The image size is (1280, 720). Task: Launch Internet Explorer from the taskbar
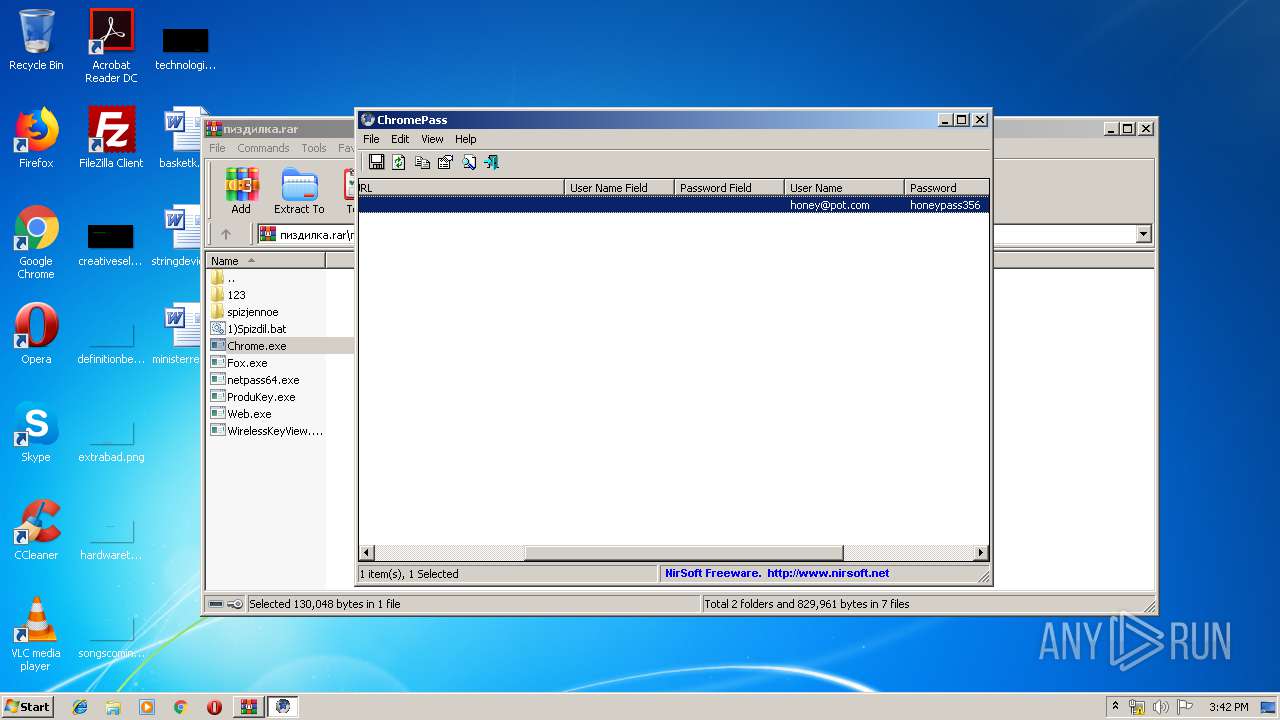80,707
